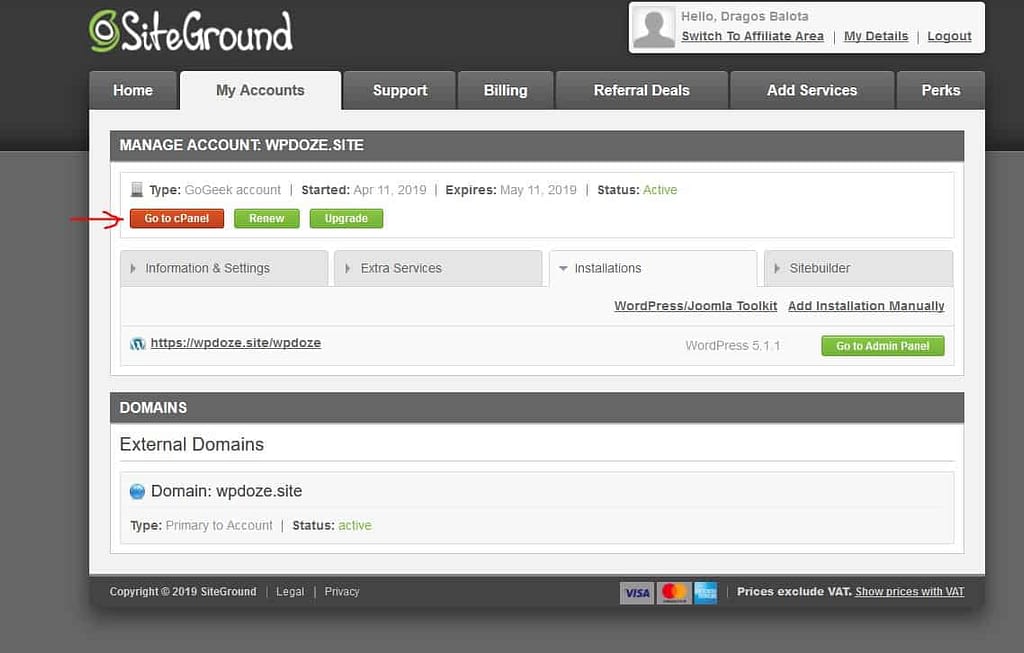The height and width of the screenshot is (653, 1024).
Task: Click the 'WordPress 5.1.1' version text
Action: click(x=733, y=345)
